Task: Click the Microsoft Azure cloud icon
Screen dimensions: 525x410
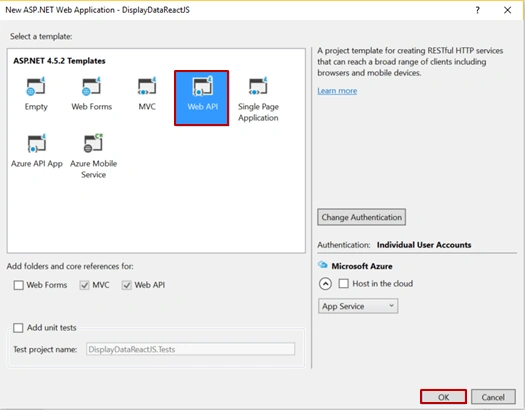Action: tap(322, 265)
